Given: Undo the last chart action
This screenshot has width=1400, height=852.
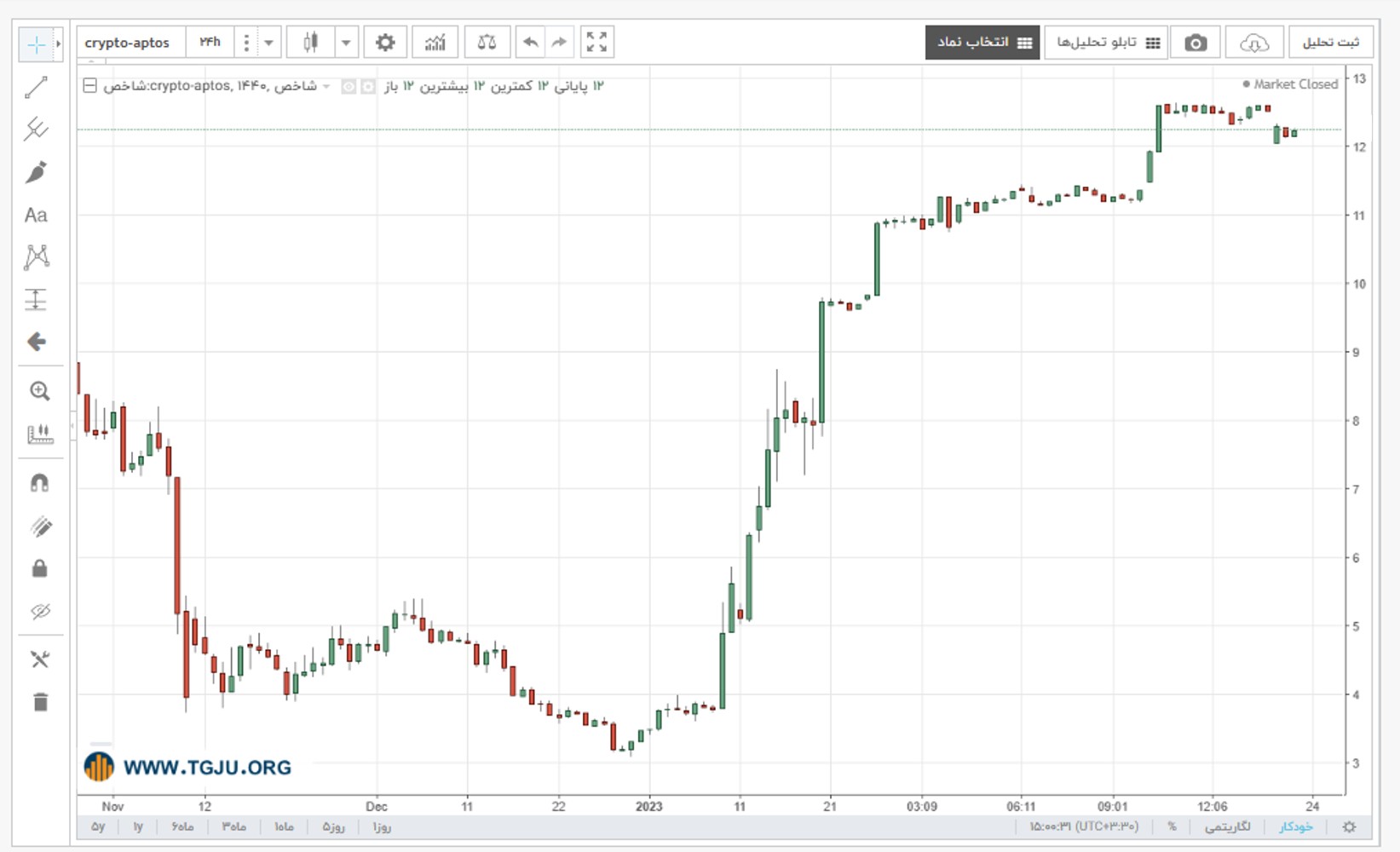Looking at the screenshot, I should pos(530,42).
